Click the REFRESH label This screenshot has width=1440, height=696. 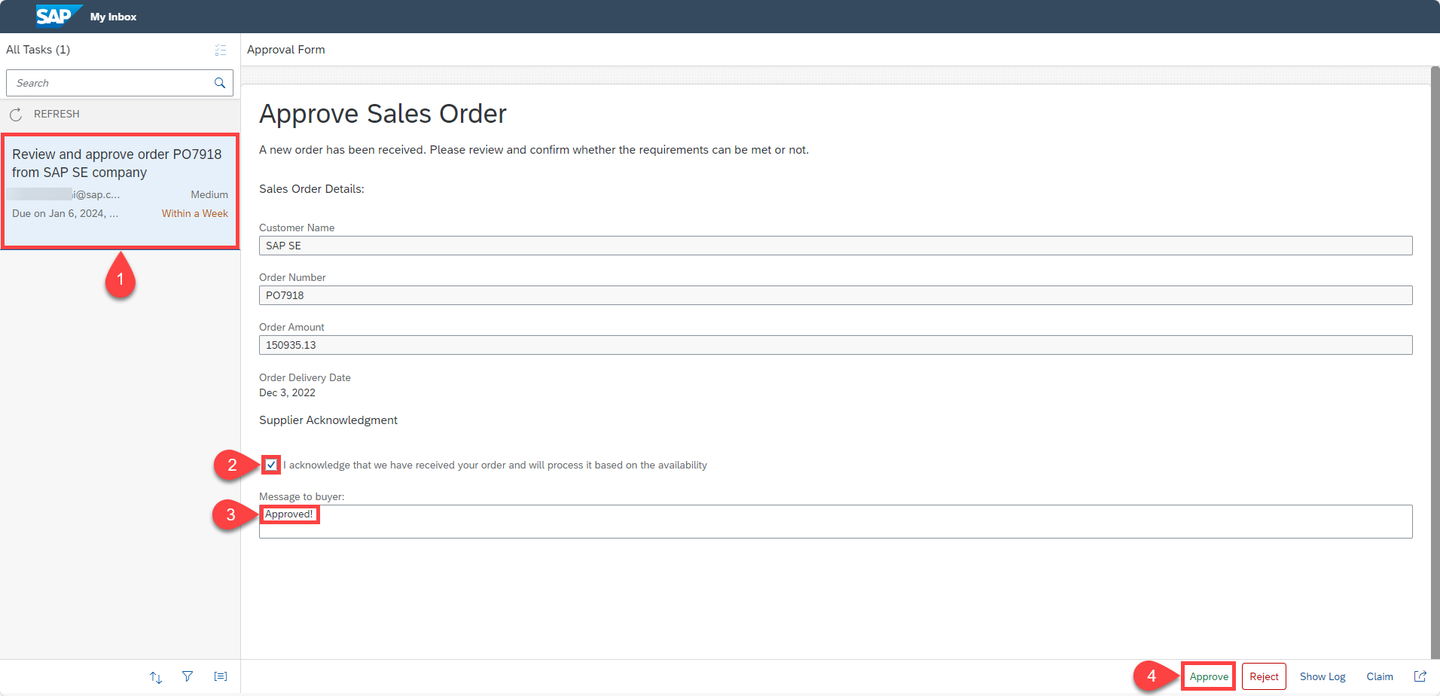[x=57, y=114]
